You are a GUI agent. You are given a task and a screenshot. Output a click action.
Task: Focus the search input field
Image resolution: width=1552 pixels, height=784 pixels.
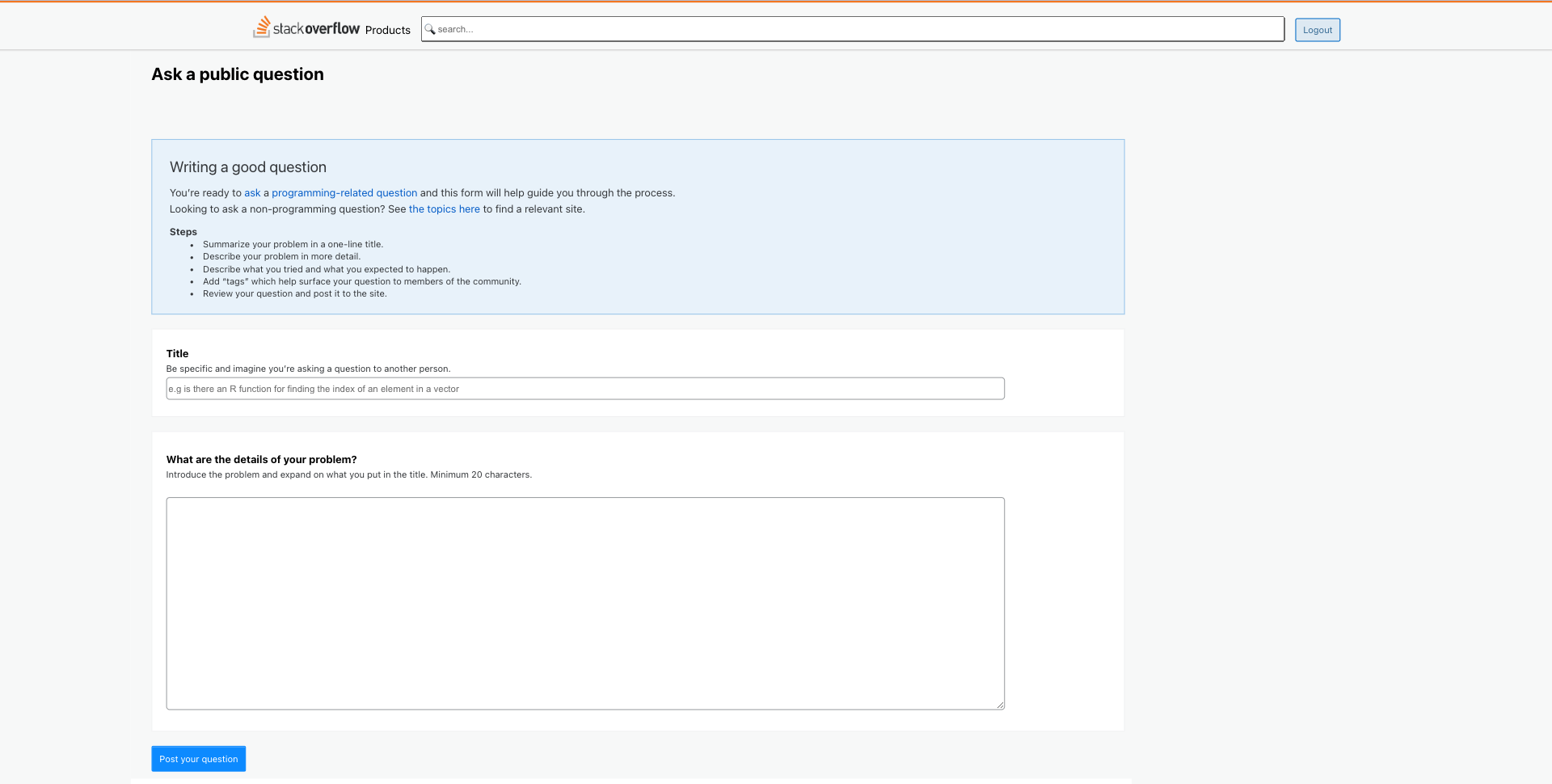tap(853, 29)
